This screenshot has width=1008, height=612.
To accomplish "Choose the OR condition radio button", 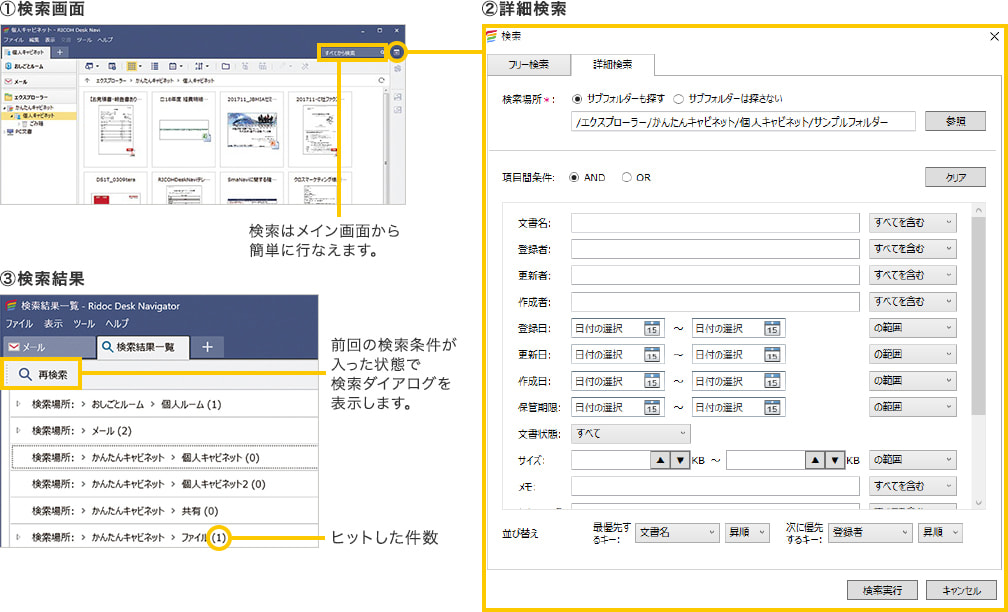I will tap(627, 177).
